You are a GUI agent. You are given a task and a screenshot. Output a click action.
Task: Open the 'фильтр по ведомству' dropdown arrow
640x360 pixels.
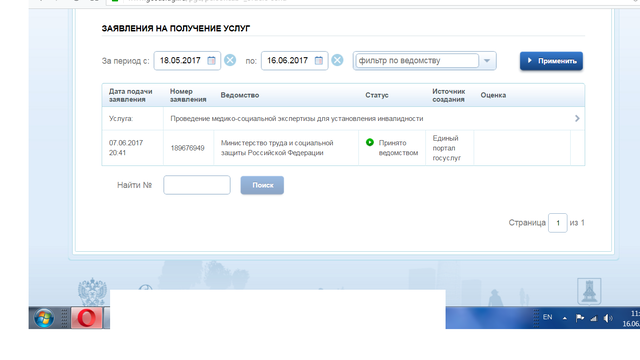click(487, 61)
